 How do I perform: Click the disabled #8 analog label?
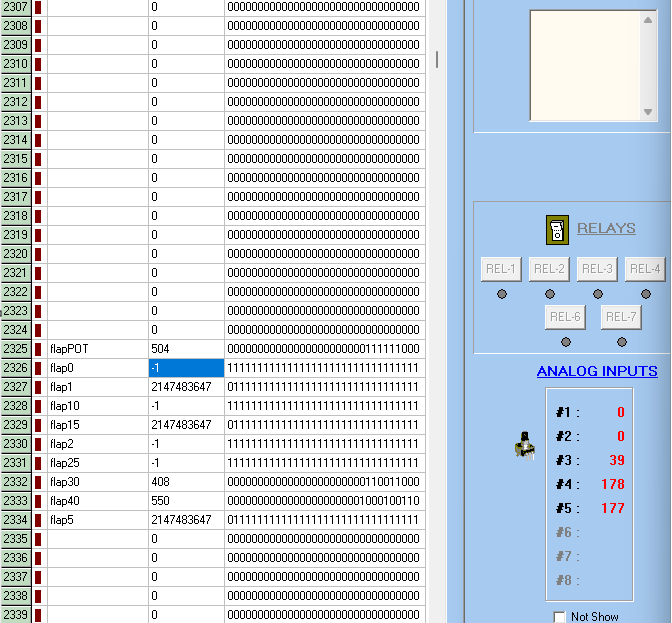567,580
